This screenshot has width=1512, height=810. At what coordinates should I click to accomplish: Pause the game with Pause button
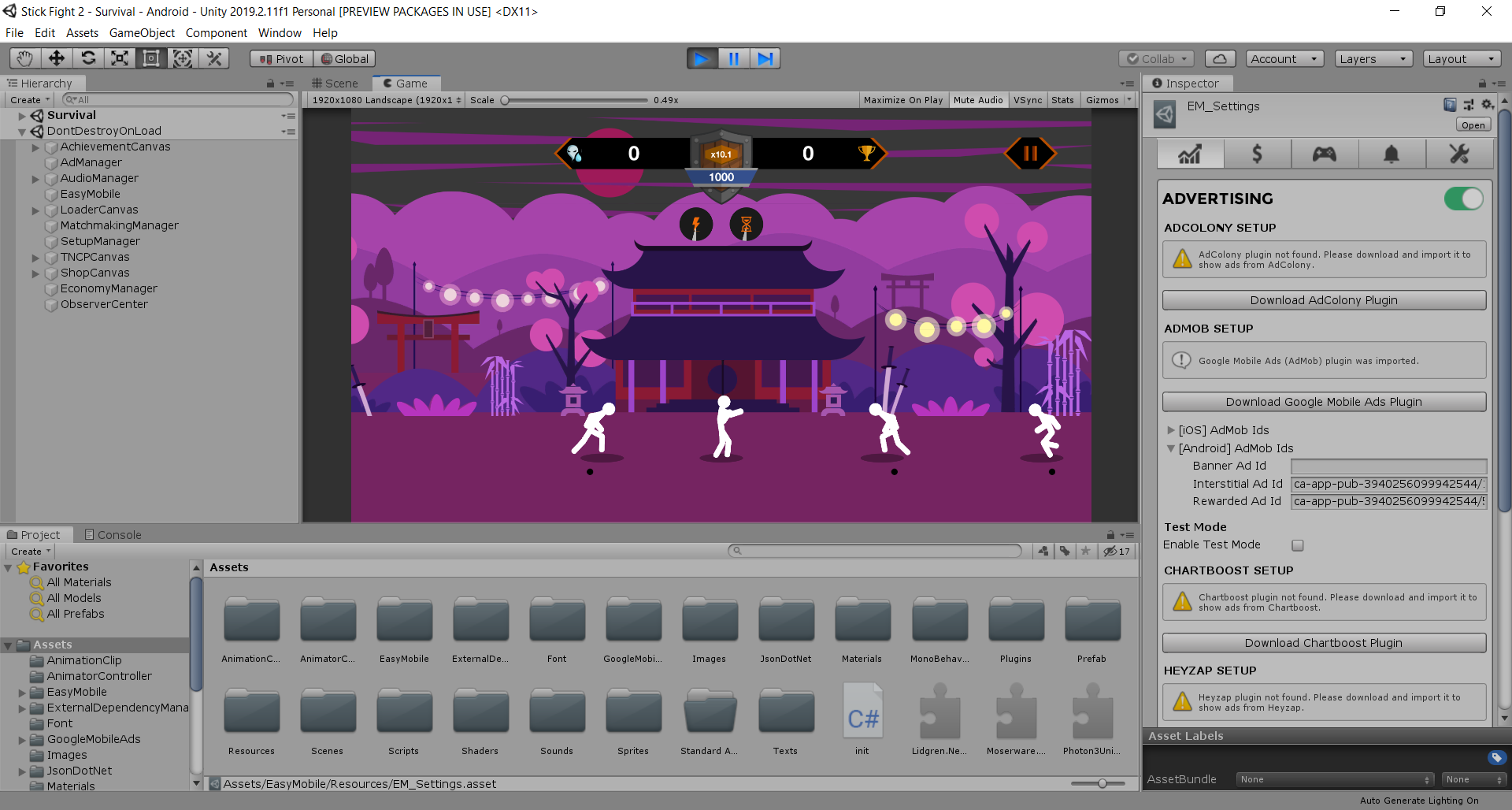click(733, 58)
